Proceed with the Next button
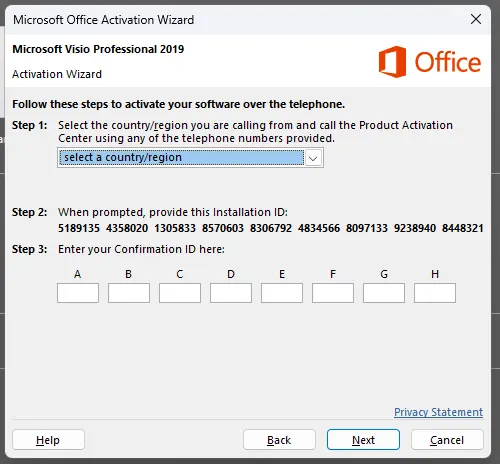This screenshot has width=500, height=464. (363, 440)
